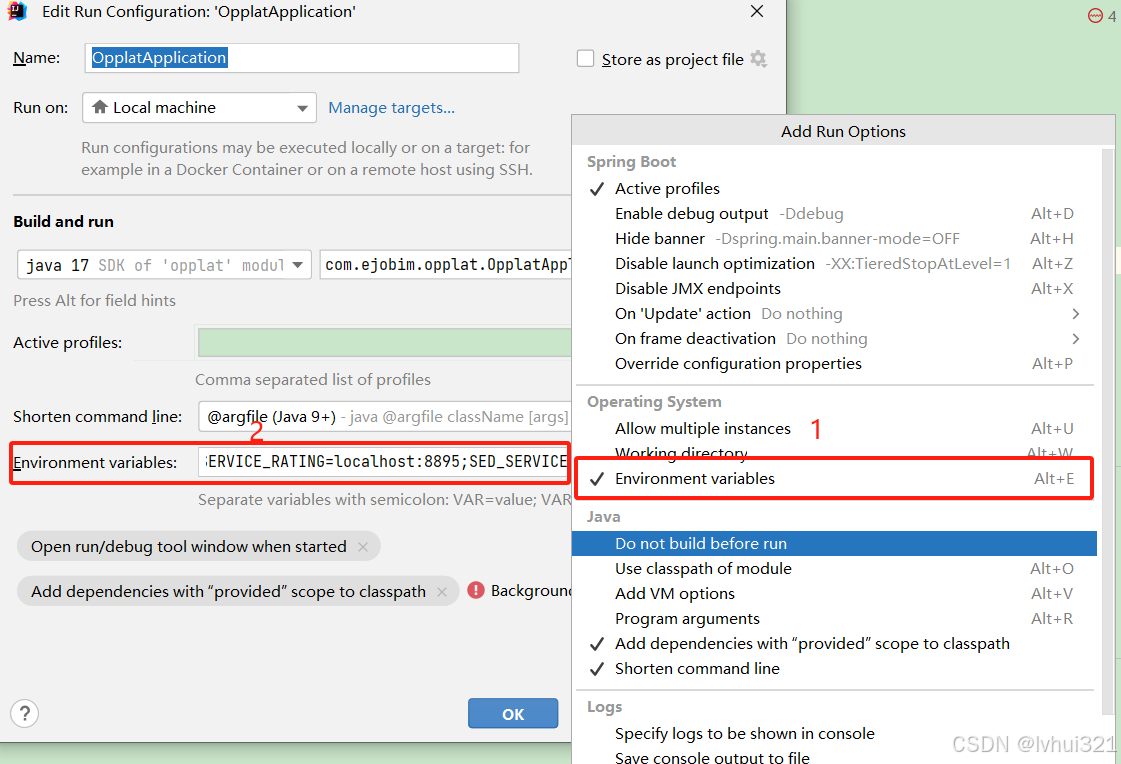Expand the On 'Update' action submenu
The height and width of the screenshot is (764, 1121).
coord(834,314)
